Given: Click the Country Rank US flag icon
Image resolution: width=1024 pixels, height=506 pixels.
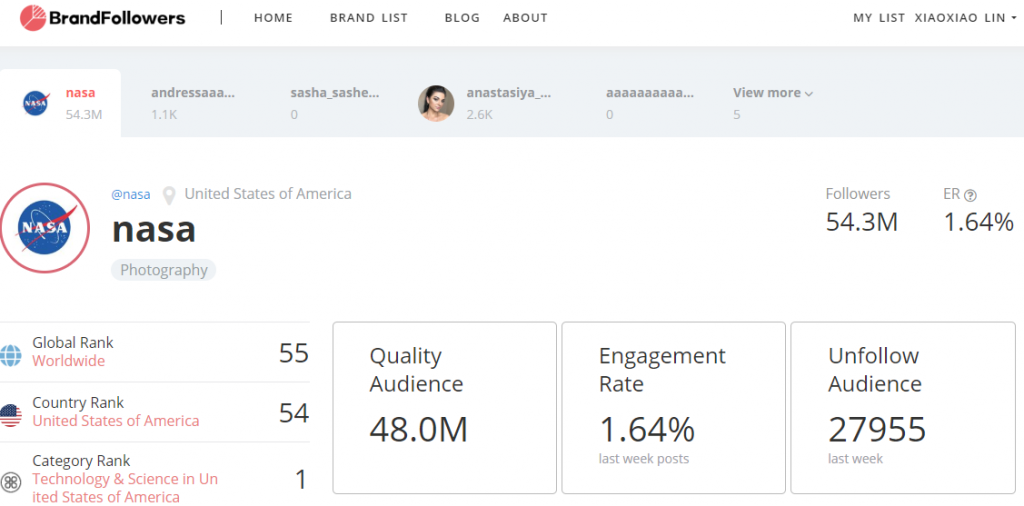Looking at the screenshot, I should point(10,415).
